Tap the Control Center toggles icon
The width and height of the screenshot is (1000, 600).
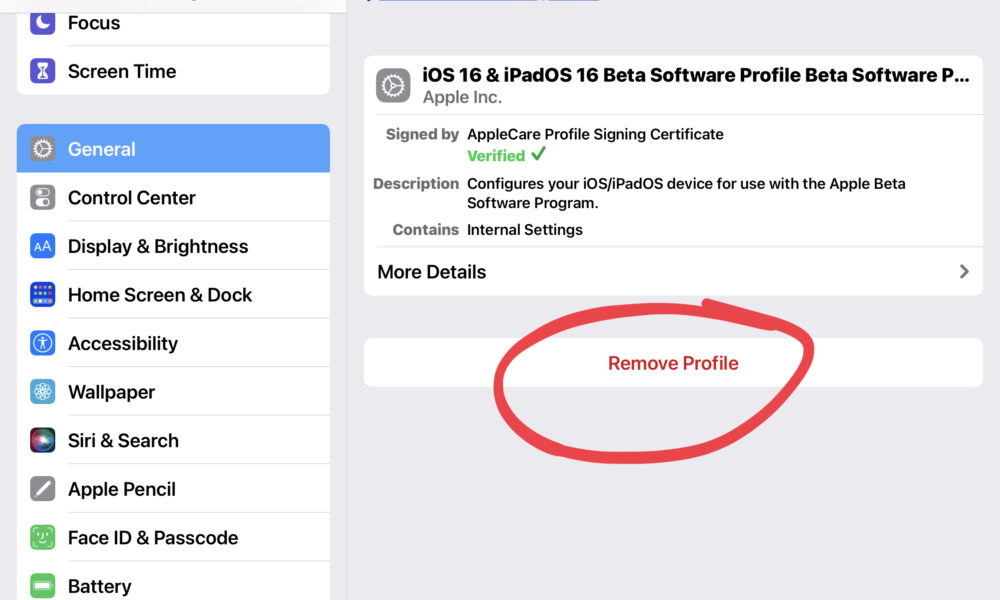pos(42,198)
